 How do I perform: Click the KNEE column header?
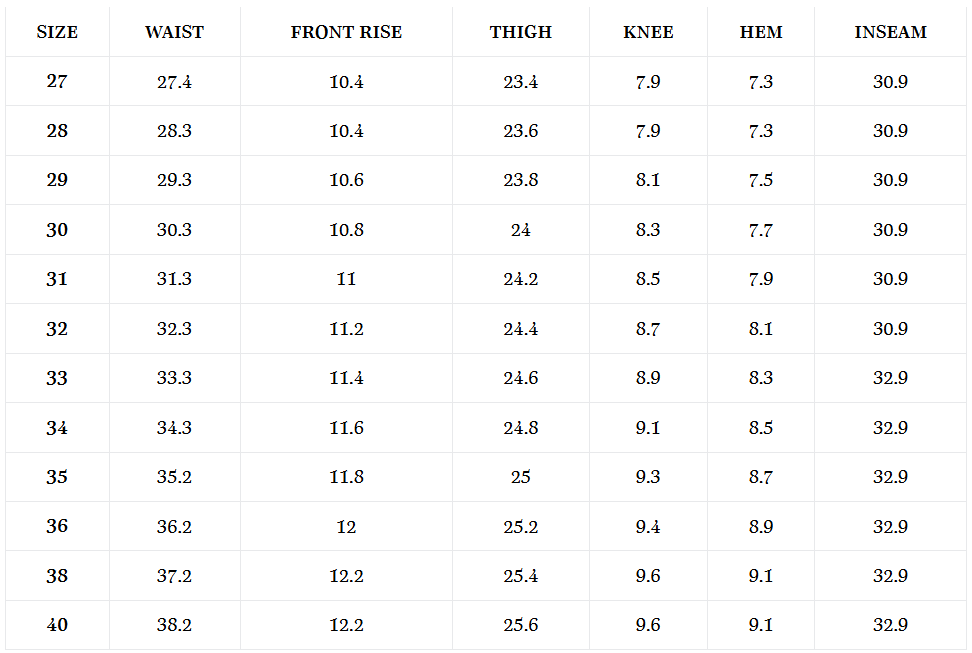648,32
